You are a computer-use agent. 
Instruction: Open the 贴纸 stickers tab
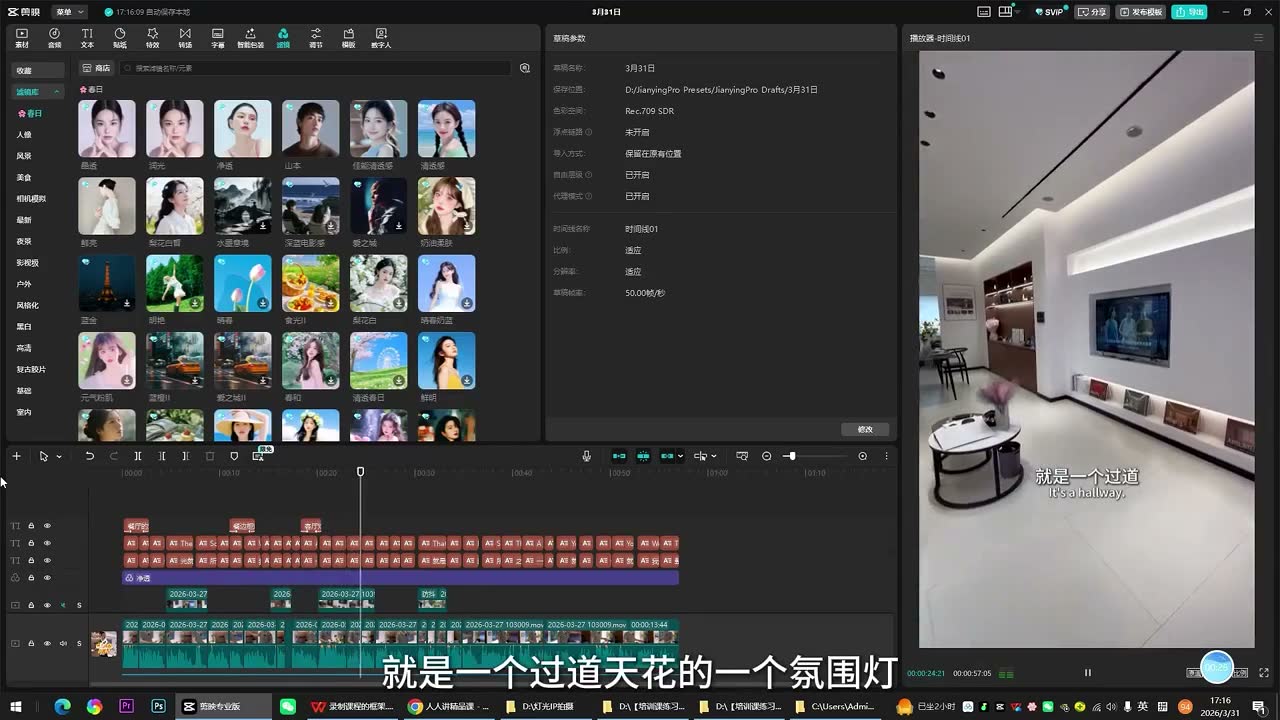coord(120,38)
